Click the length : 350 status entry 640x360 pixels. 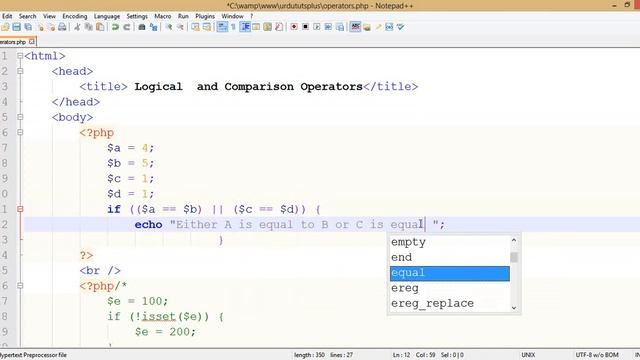click(309, 355)
